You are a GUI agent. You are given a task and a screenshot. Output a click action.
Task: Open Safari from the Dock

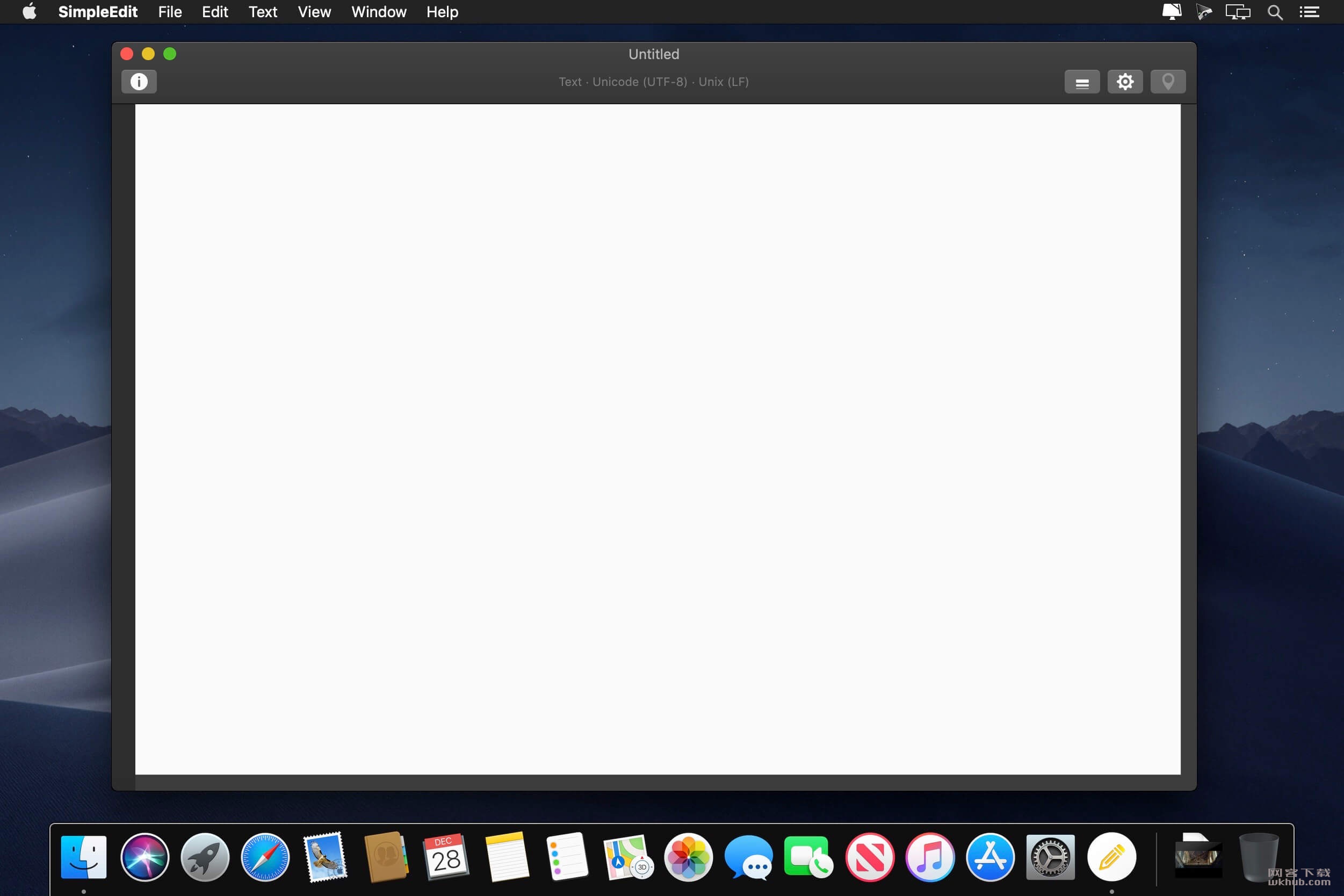pyautogui.click(x=265, y=857)
